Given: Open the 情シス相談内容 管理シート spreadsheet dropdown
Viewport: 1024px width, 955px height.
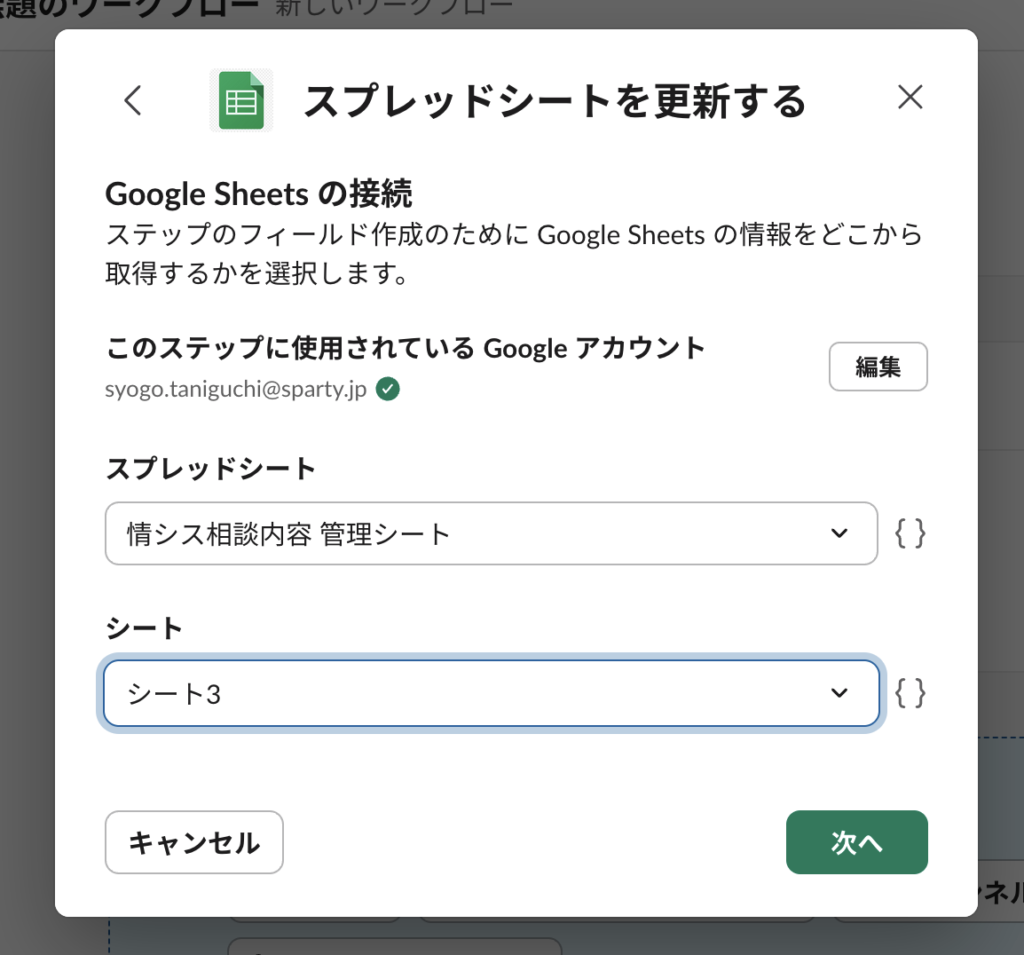Looking at the screenshot, I should pos(470,534).
